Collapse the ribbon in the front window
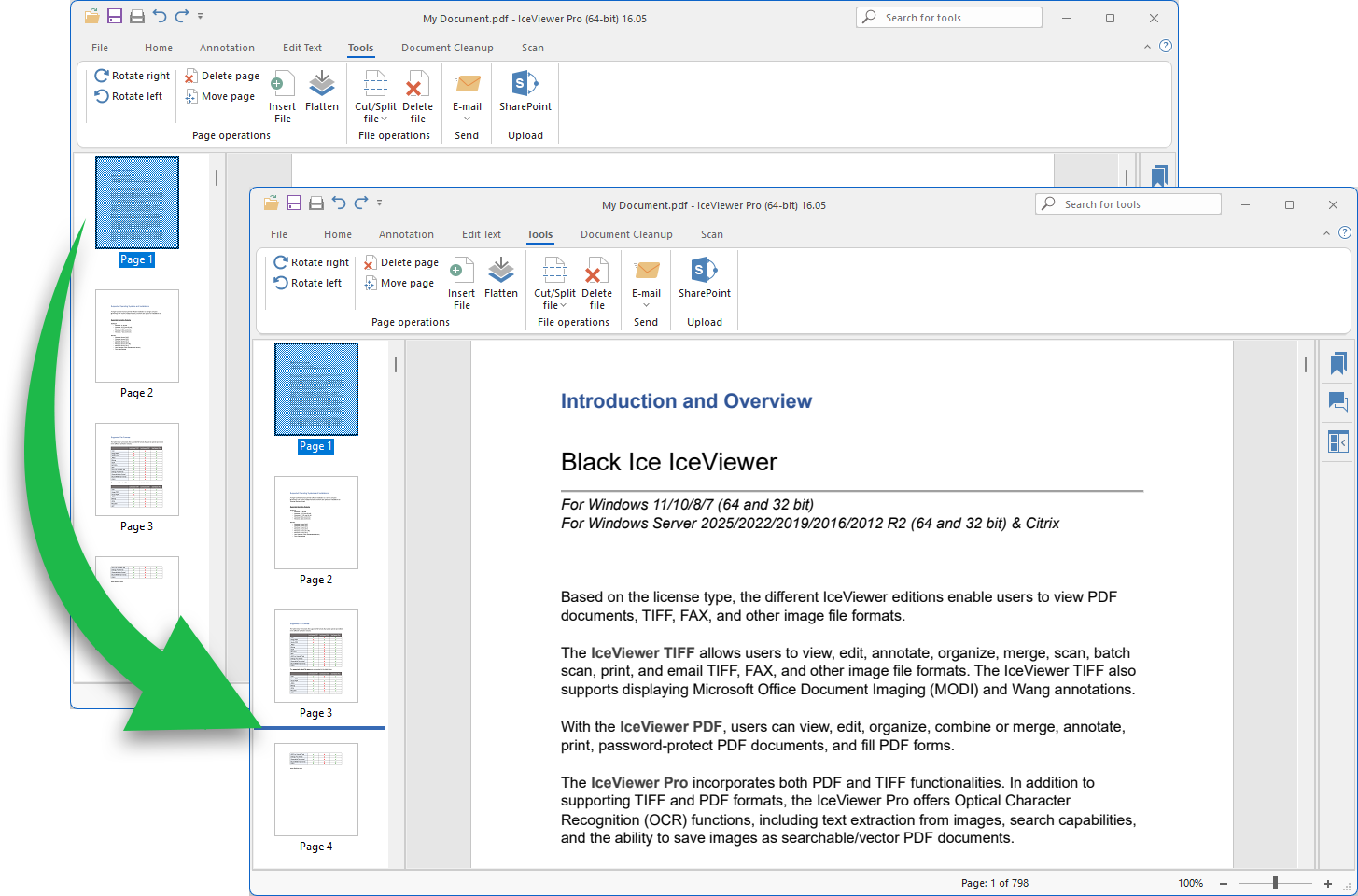 click(1326, 233)
